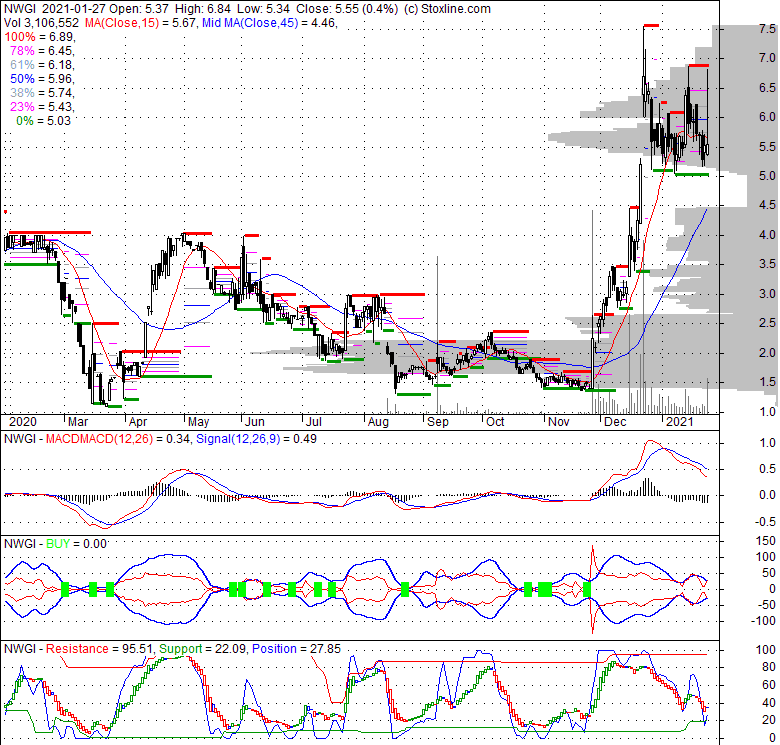Click the first green buy marker in March

pyautogui.click(x=65, y=590)
